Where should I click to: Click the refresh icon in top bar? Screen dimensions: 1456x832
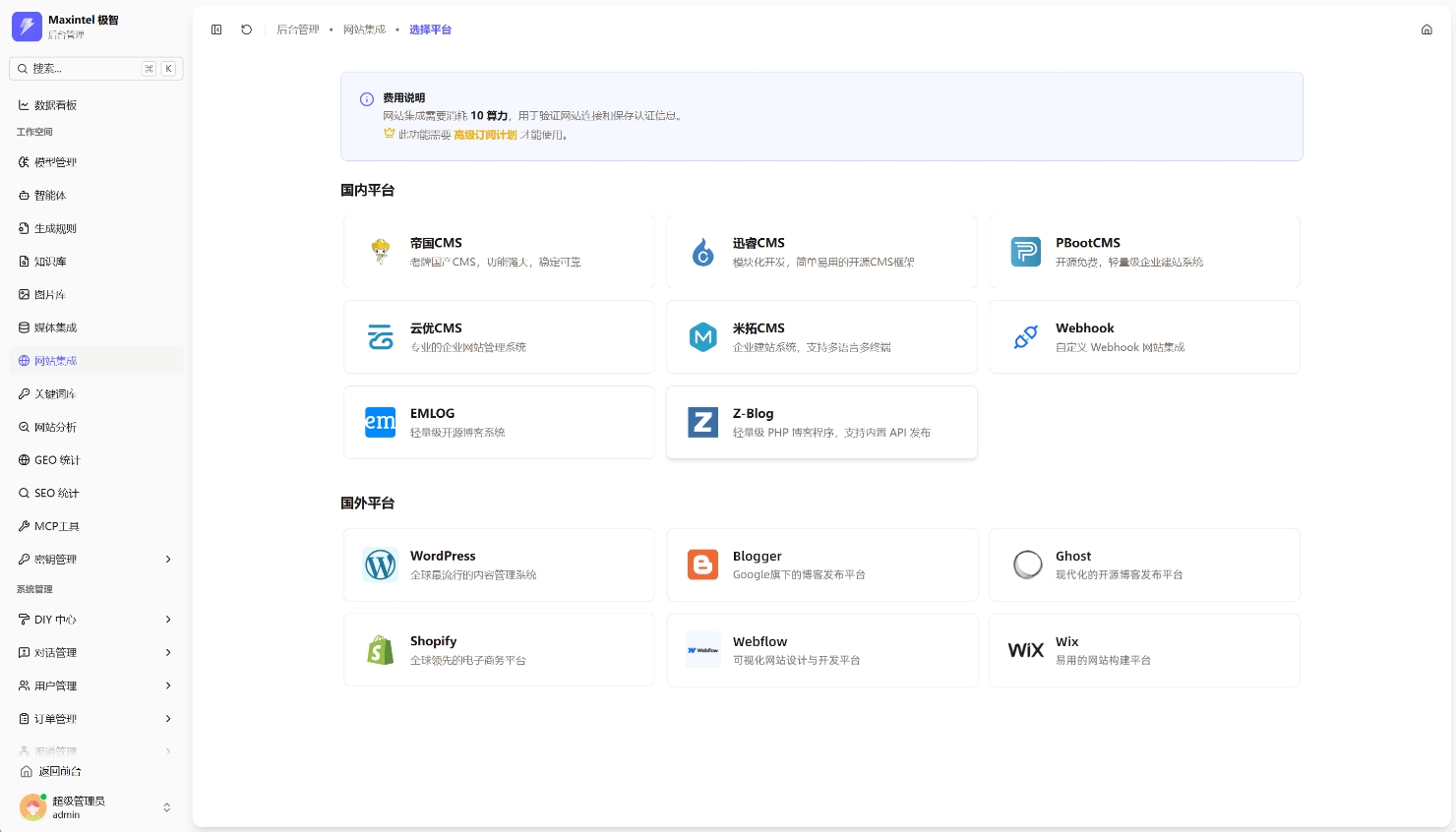coord(247,30)
